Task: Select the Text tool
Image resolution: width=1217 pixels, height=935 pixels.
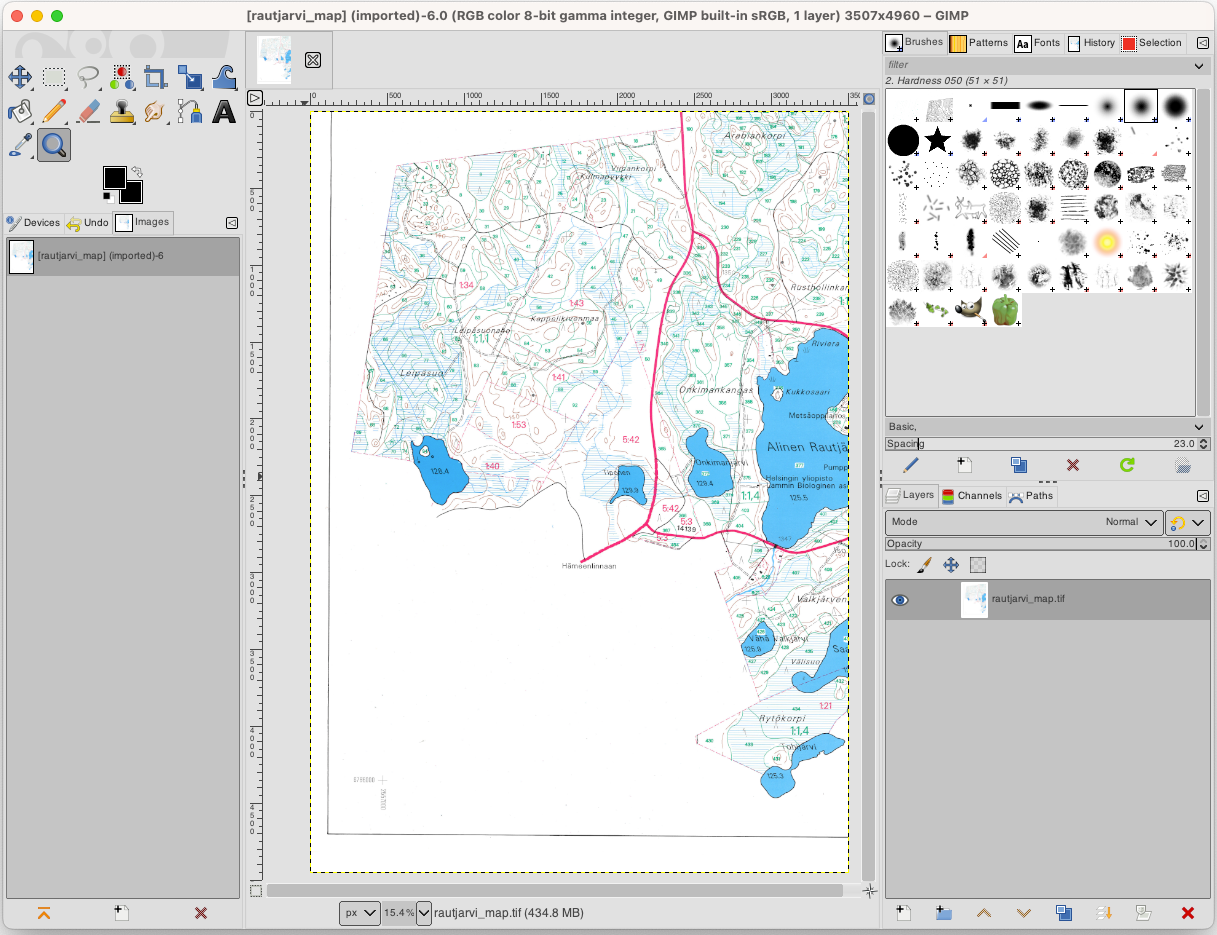Action: click(223, 112)
